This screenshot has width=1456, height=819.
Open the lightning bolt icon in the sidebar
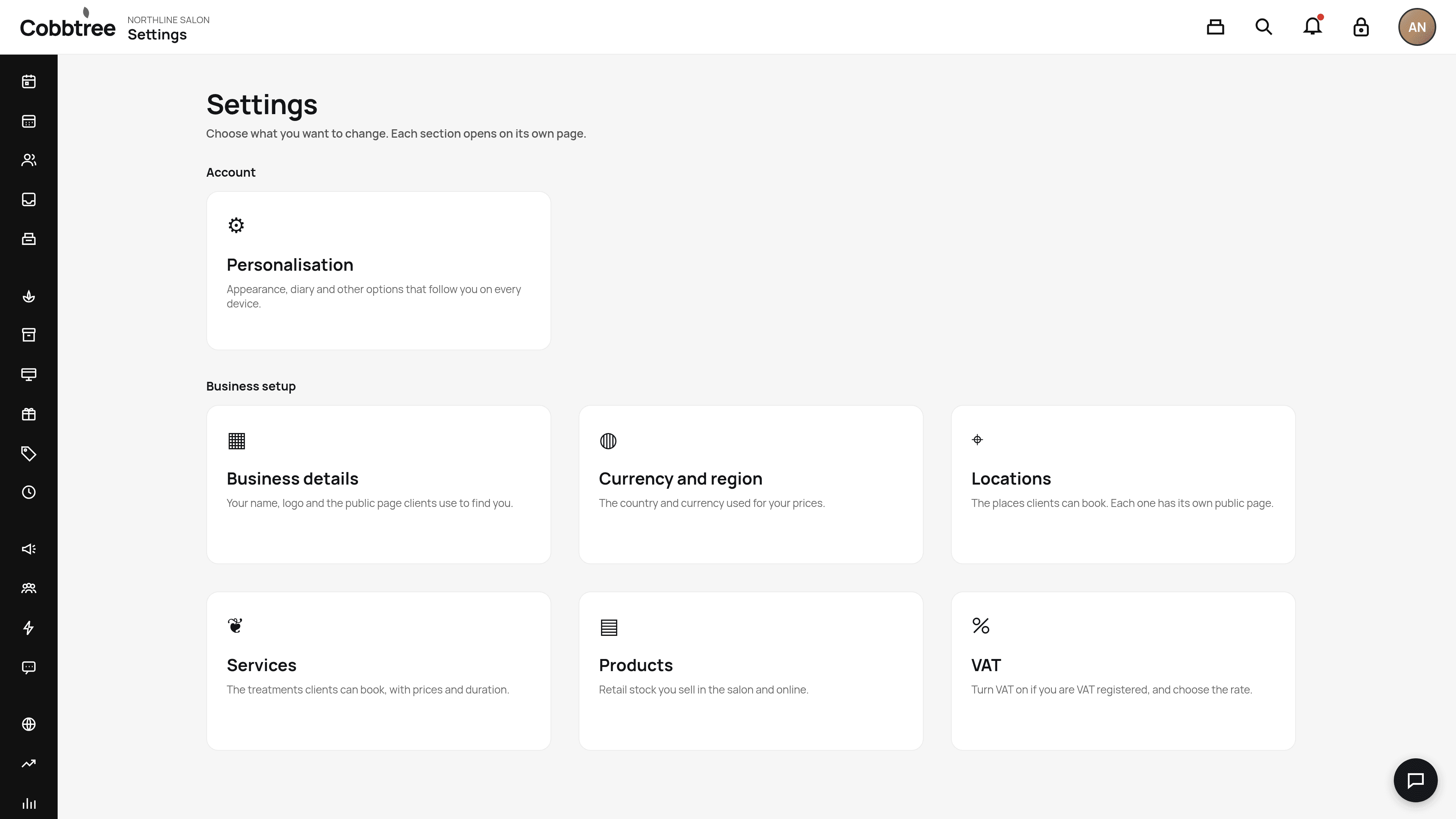point(29,628)
